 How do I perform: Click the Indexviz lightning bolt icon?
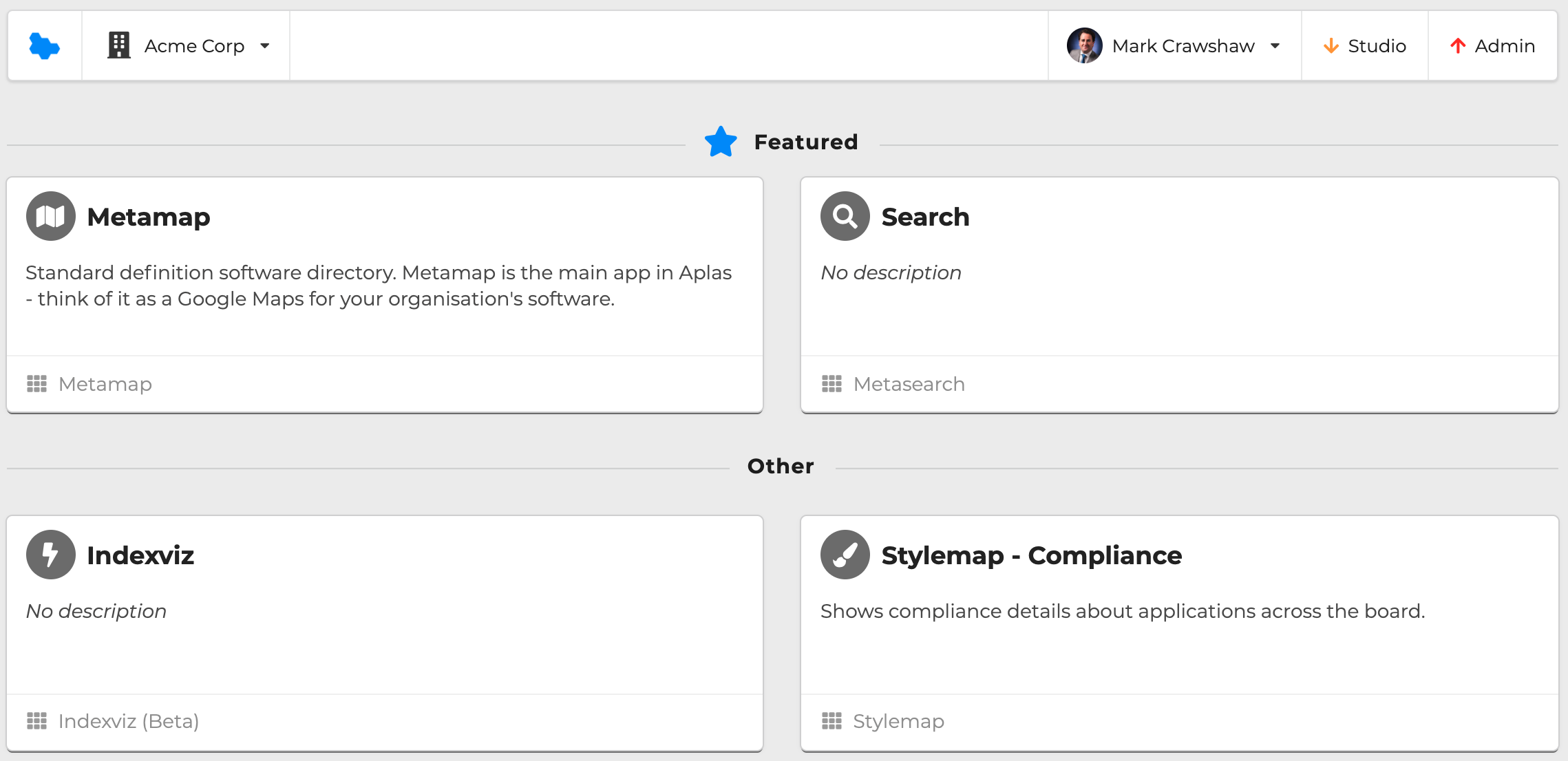50,555
